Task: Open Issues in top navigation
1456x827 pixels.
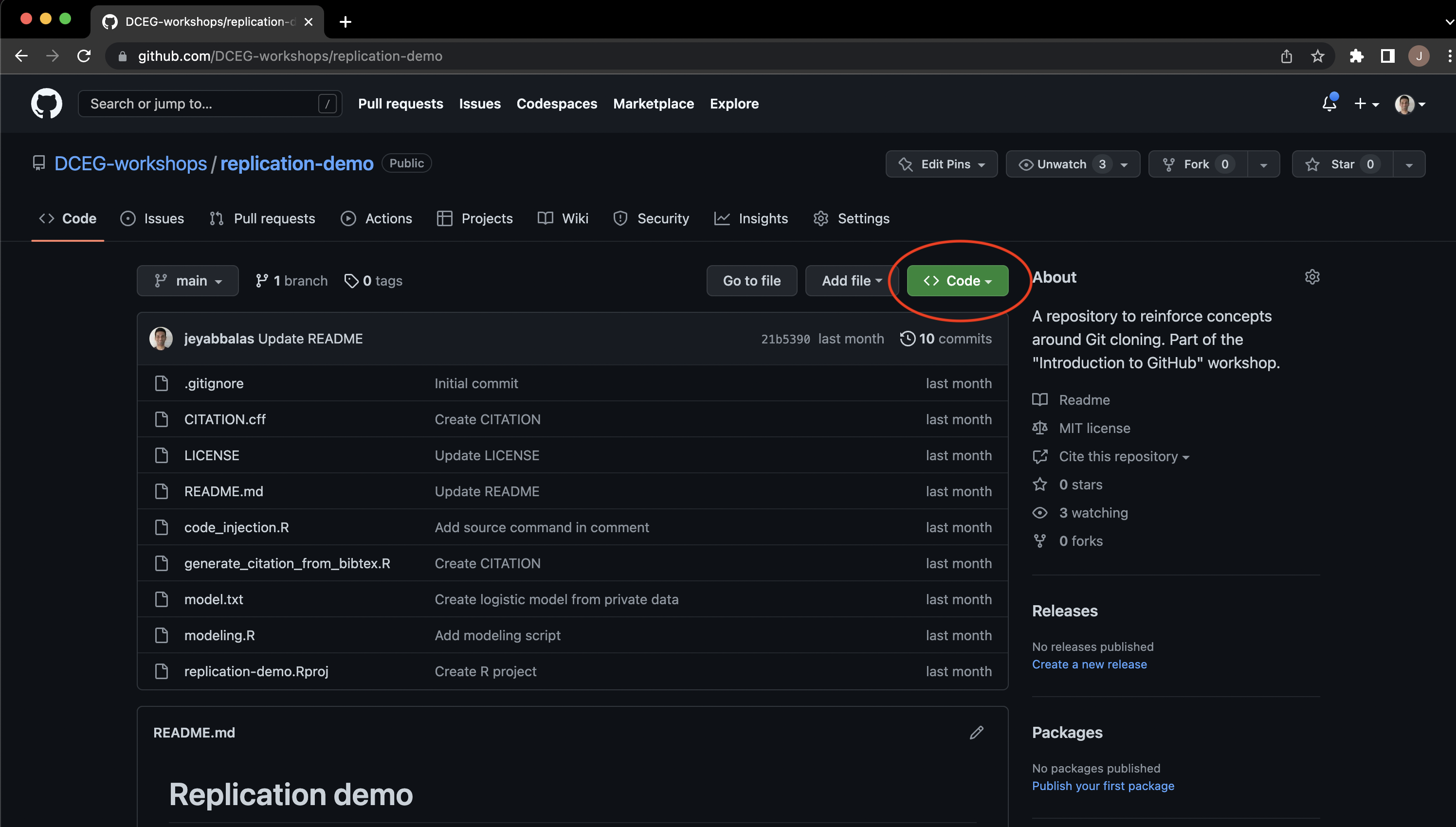Action: [479, 103]
